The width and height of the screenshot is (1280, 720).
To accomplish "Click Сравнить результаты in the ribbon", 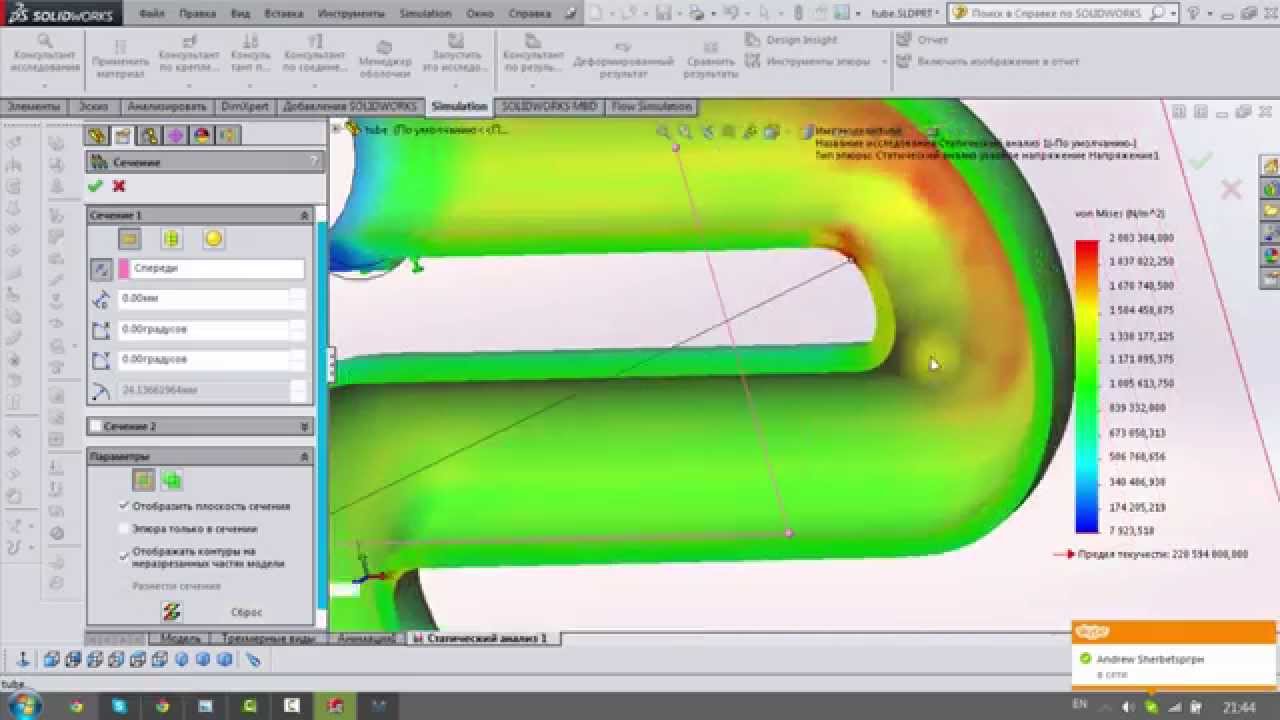I will click(711, 59).
